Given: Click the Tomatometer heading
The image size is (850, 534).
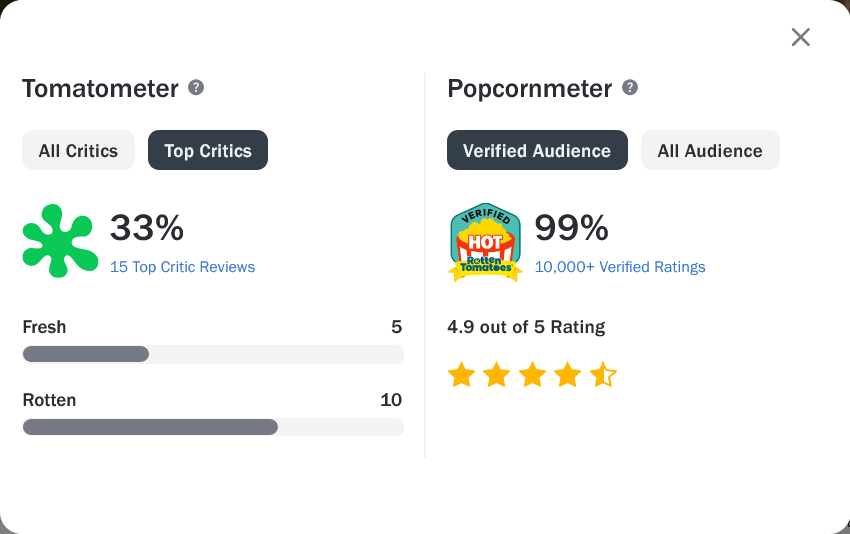Looking at the screenshot, I should (100, 88).
